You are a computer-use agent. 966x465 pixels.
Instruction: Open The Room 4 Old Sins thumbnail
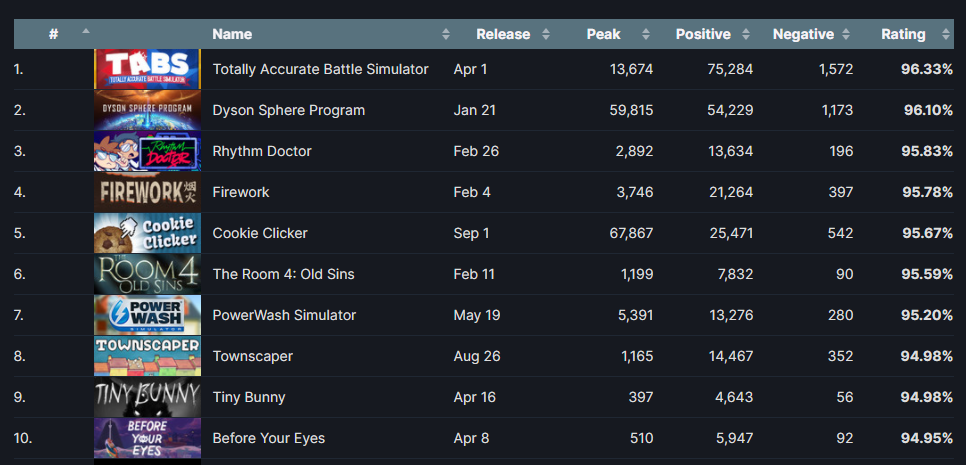(147, 274)
